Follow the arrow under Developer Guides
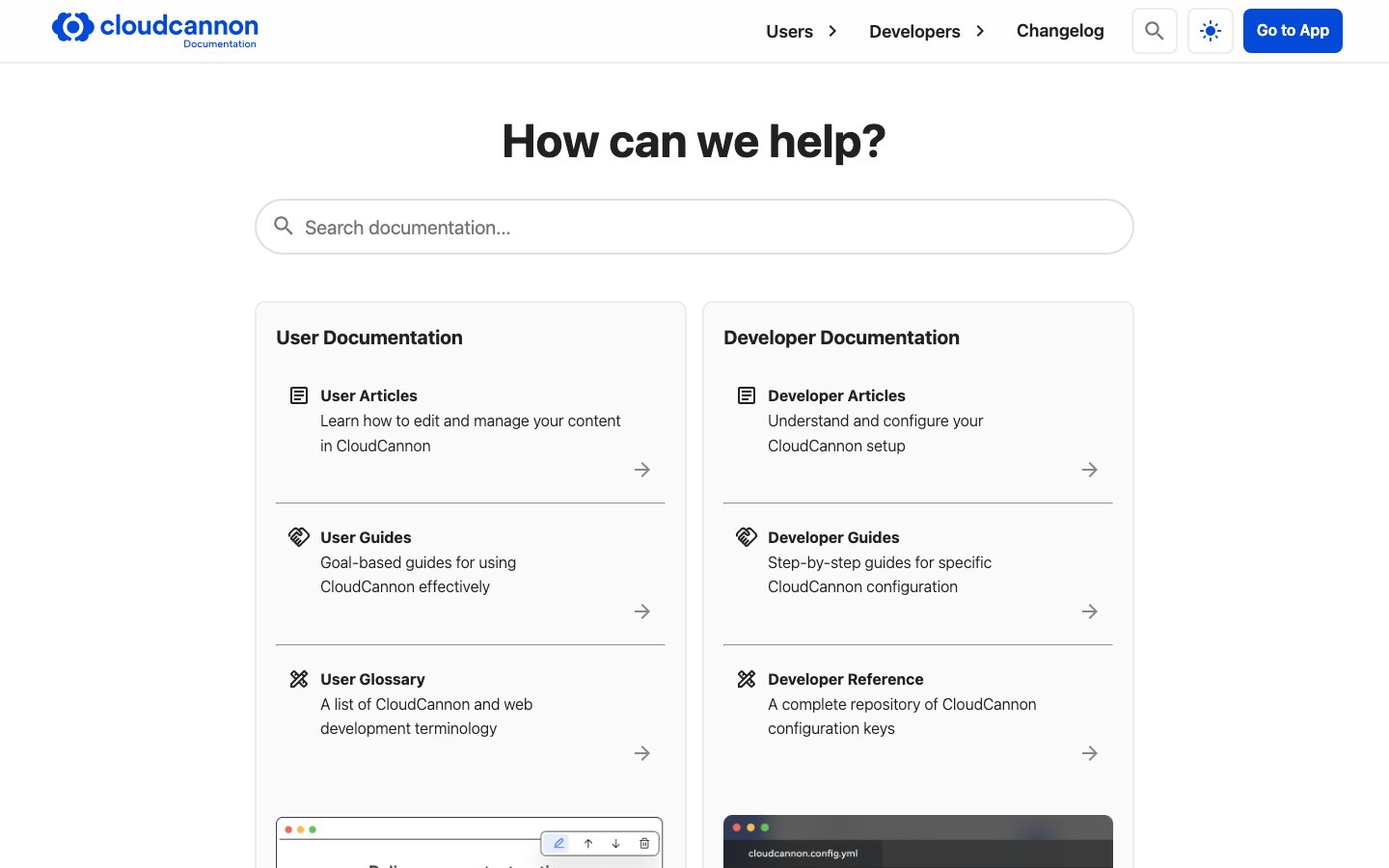The height and width of the screenshot is (868, 1389). tap(1090, 611)
